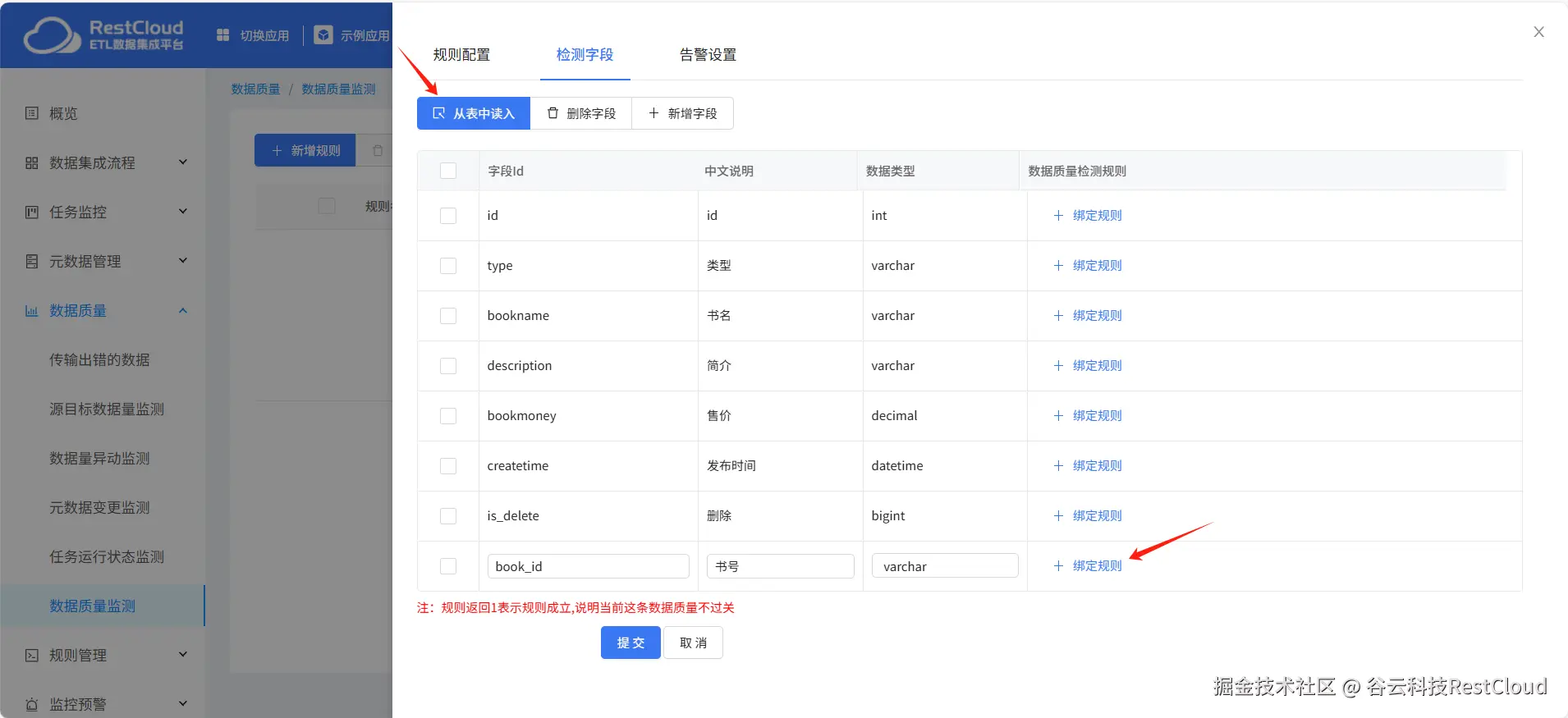The width and height of the screenshot is (1568, 718).
Task: Click plus icon in book_id row
Action: [x=1058, y=565]
